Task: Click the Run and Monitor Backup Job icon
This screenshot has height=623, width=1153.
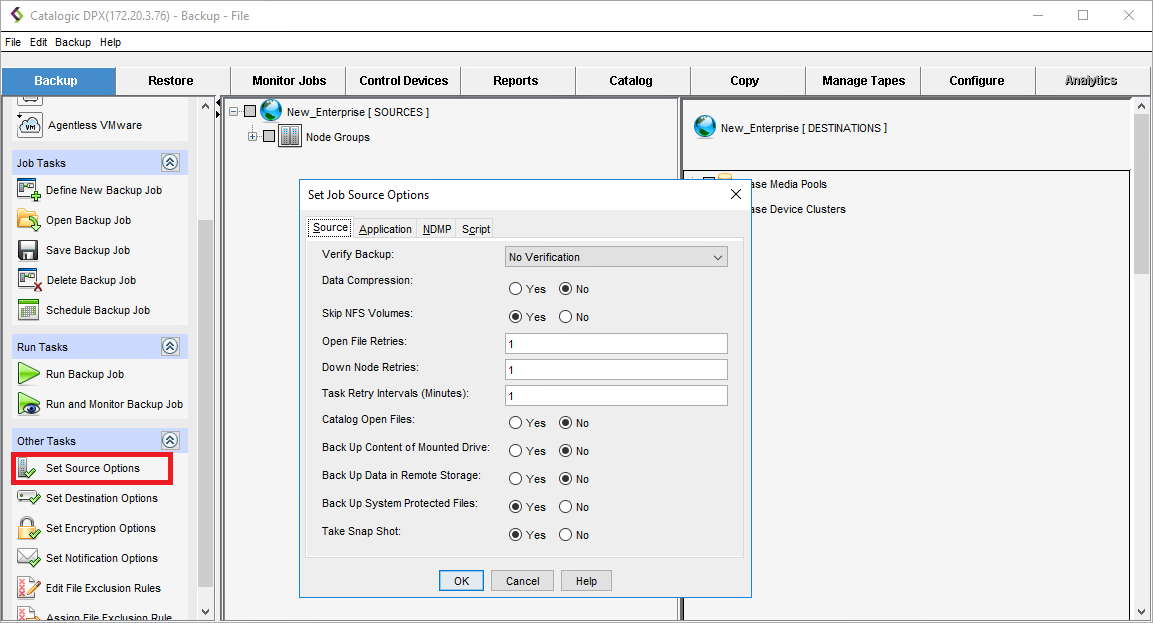Action: 28,404
